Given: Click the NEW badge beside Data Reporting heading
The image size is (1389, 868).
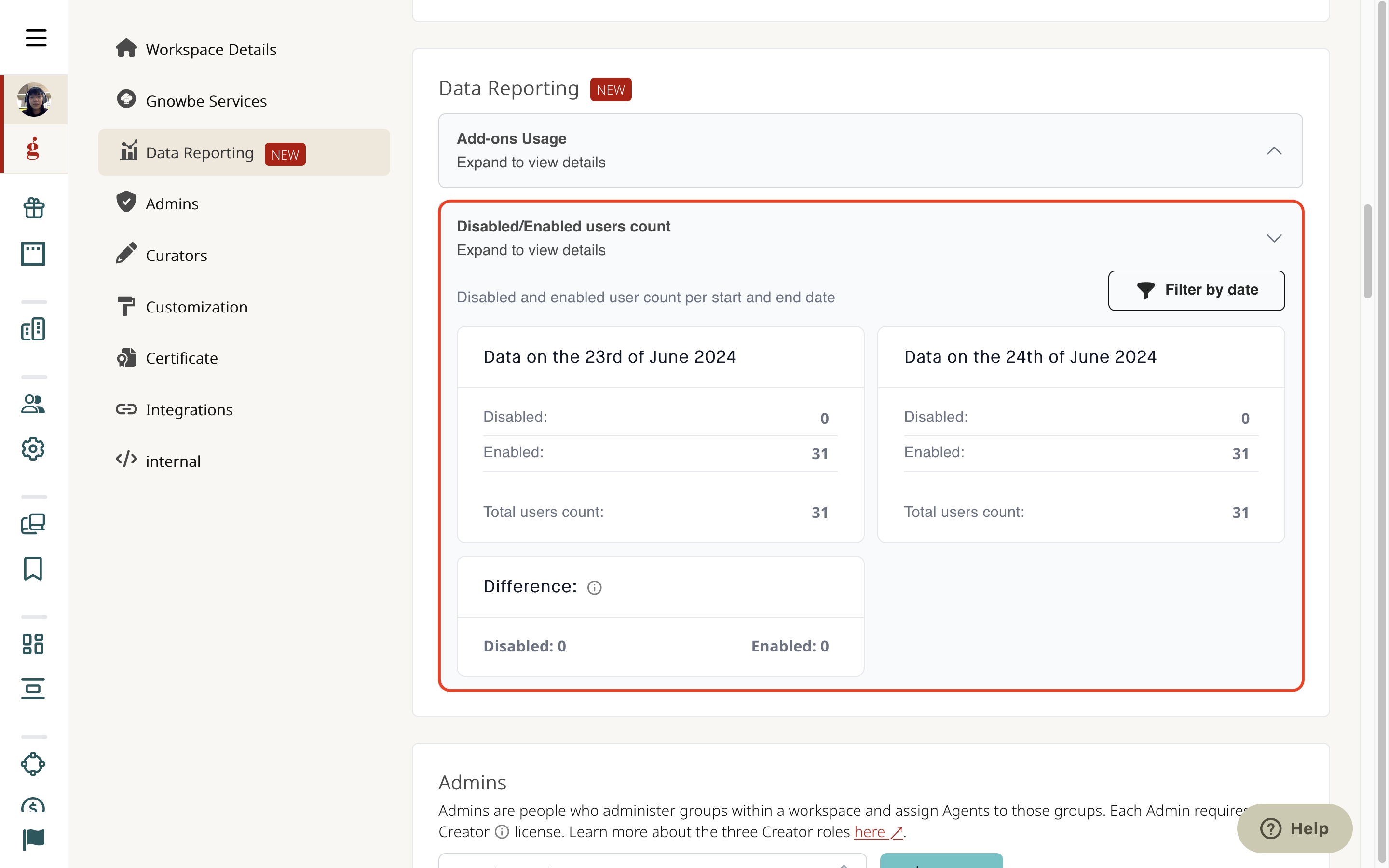Looking at the screenshot, I should 611,90.
